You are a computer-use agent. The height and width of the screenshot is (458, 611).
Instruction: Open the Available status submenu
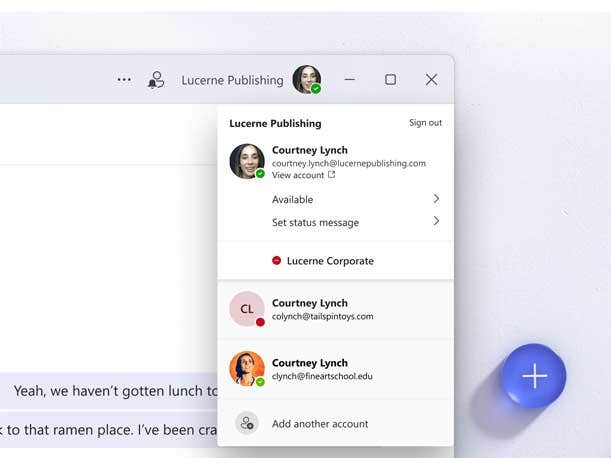[292, 200]
